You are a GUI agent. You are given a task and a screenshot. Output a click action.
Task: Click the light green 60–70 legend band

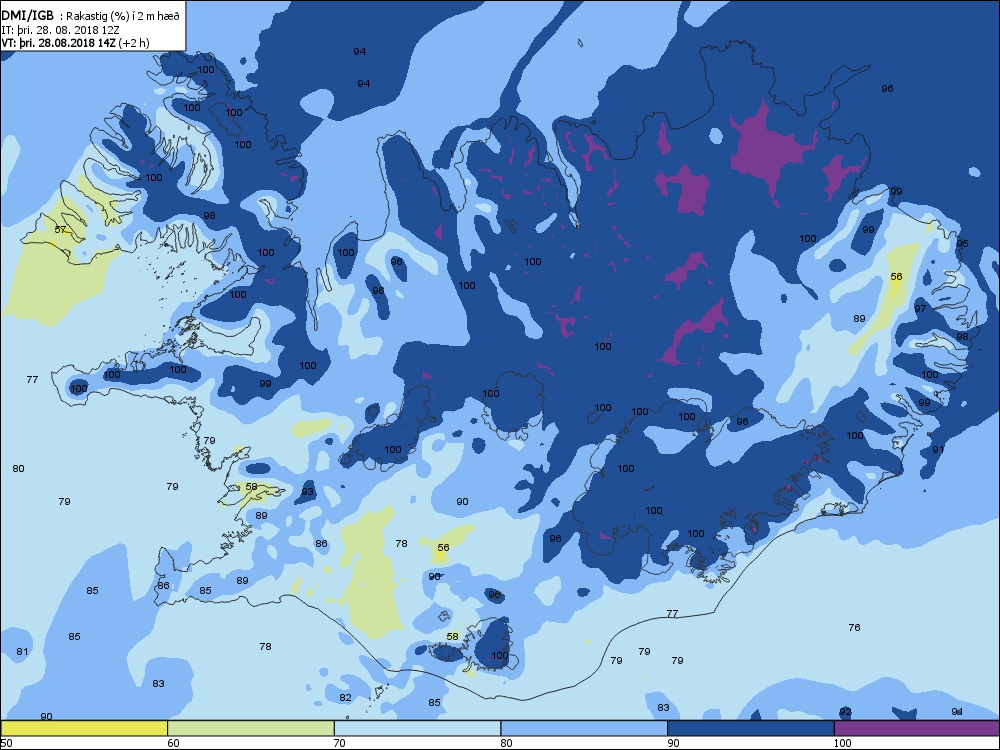pyautogui.click(x=251, y=728)
